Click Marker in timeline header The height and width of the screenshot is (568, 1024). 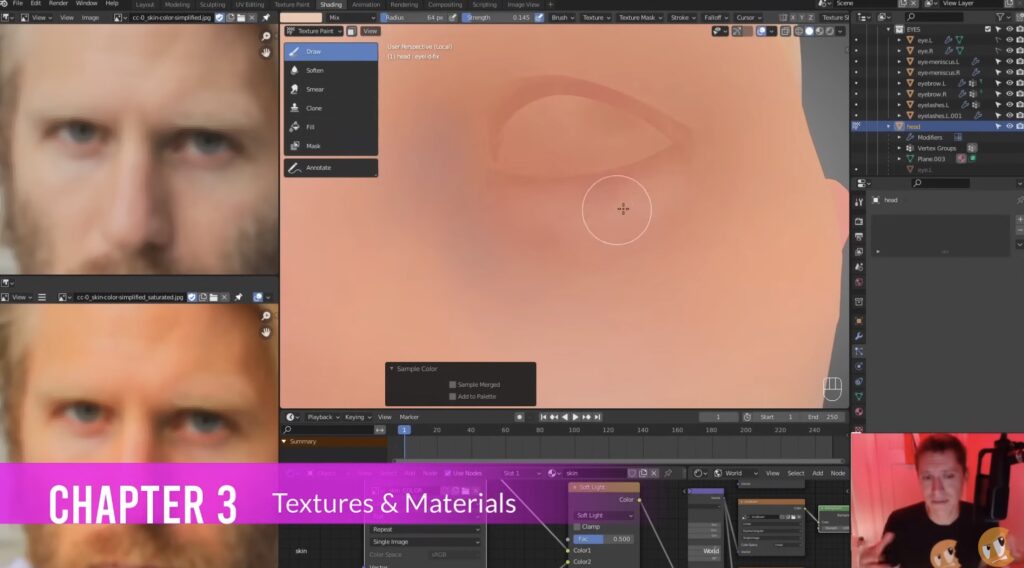(409, 417)
